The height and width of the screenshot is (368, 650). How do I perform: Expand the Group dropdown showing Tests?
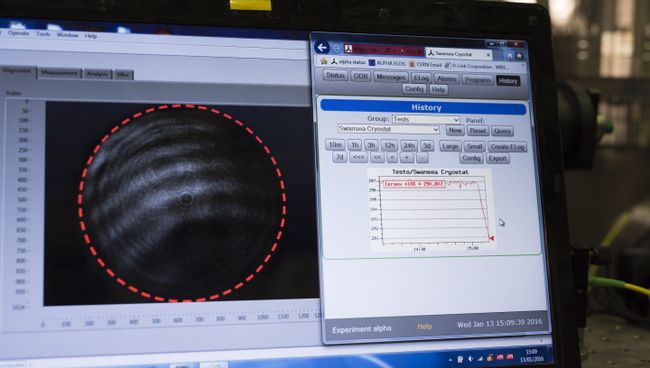pyautogui.click(x=426, y=119)
